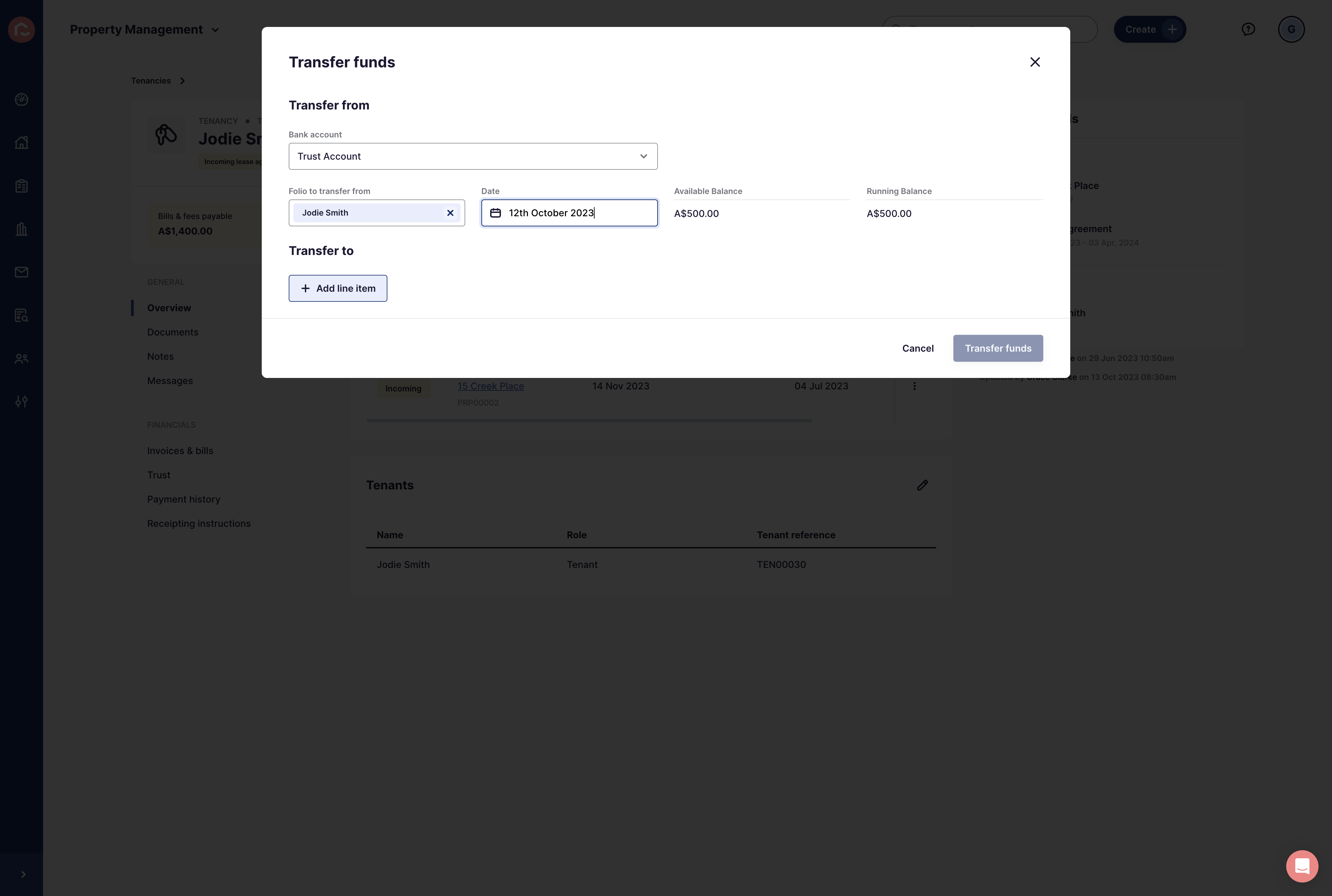
Task: Open Invoices & bills section
Action: 180,451
